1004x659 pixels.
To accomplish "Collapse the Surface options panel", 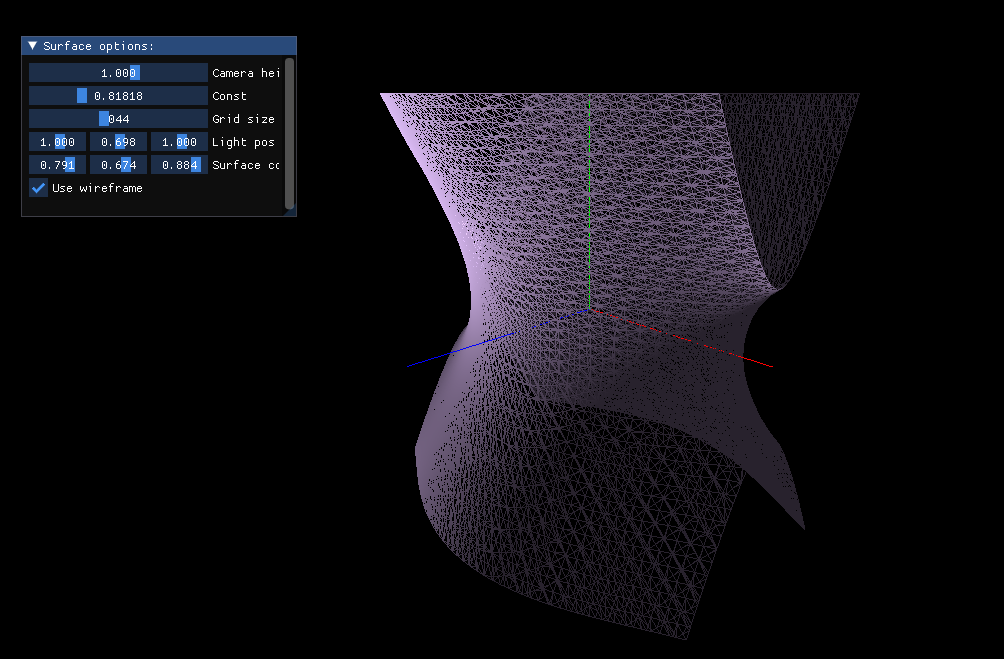I will point(33,46).
